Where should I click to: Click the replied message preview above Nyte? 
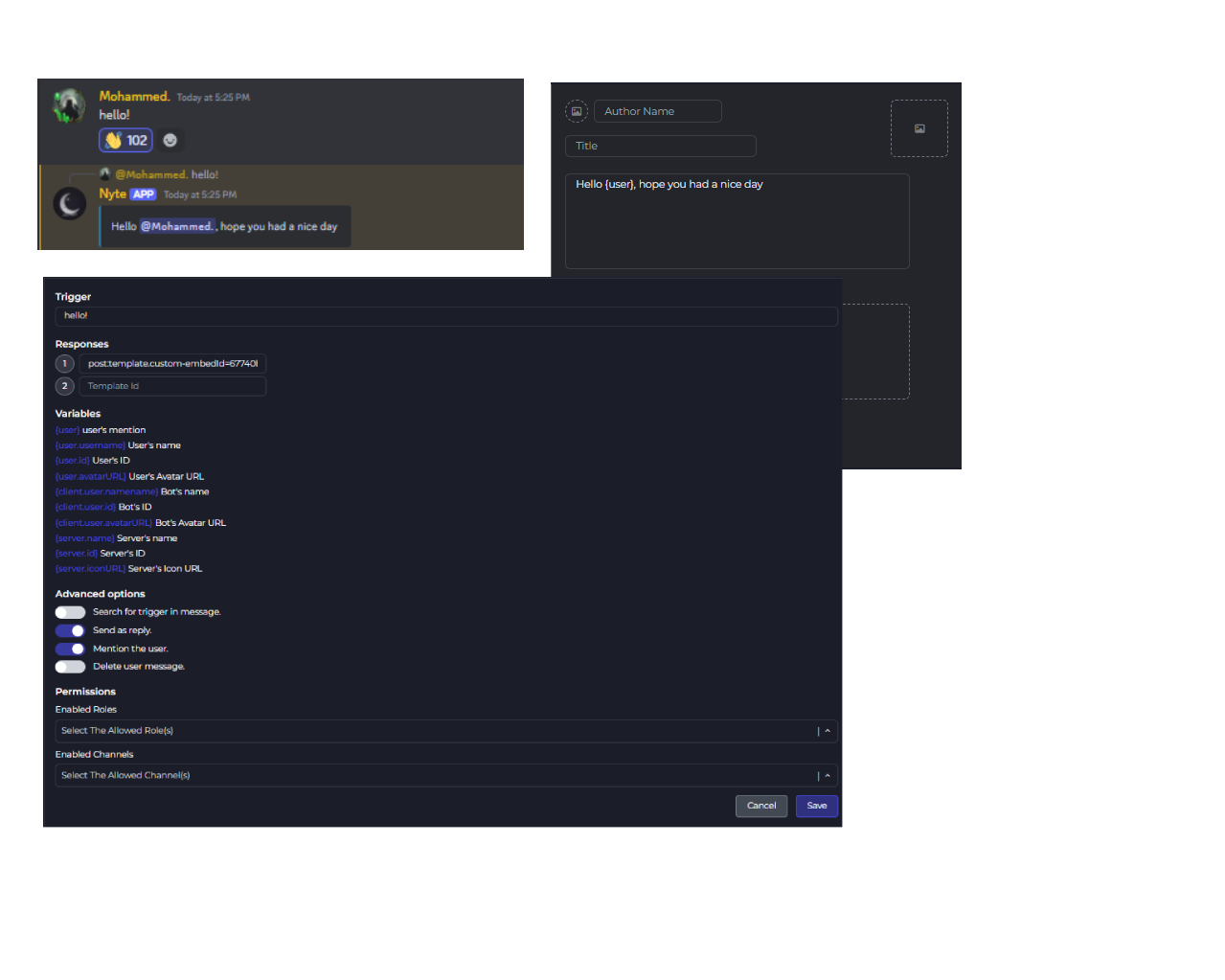tap(161, 173)
